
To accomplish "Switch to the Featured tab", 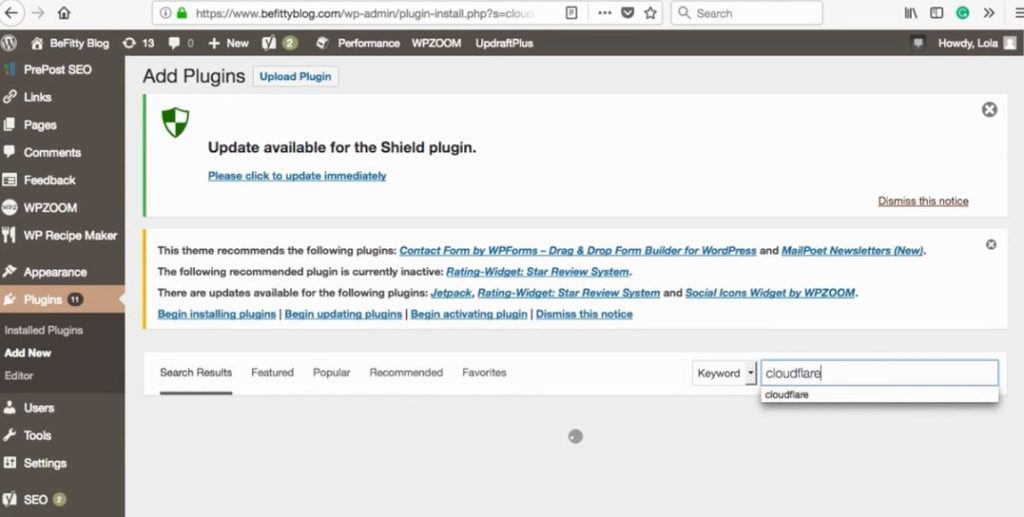I will point(272,373).
